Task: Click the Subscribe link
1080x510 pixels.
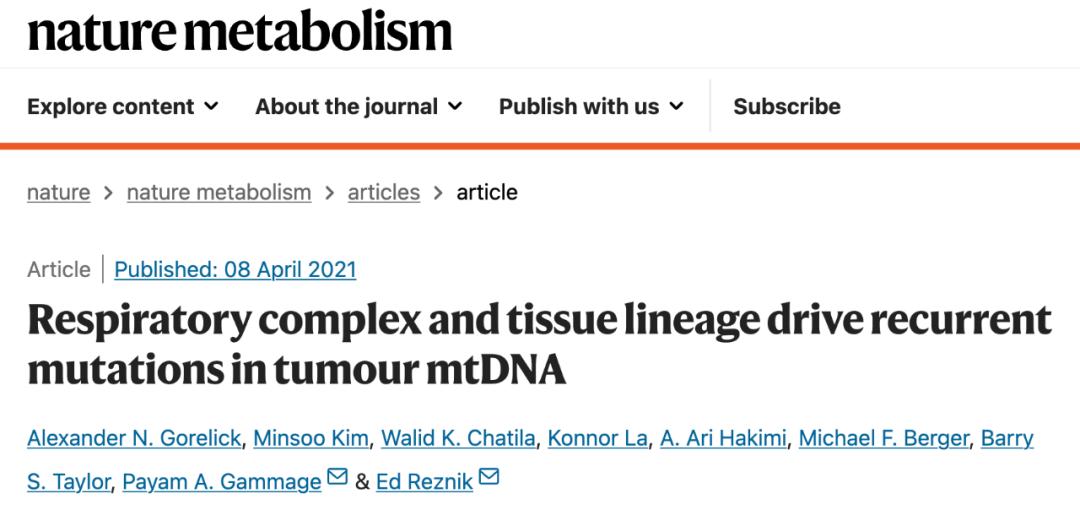Action: tap(787, 107)
